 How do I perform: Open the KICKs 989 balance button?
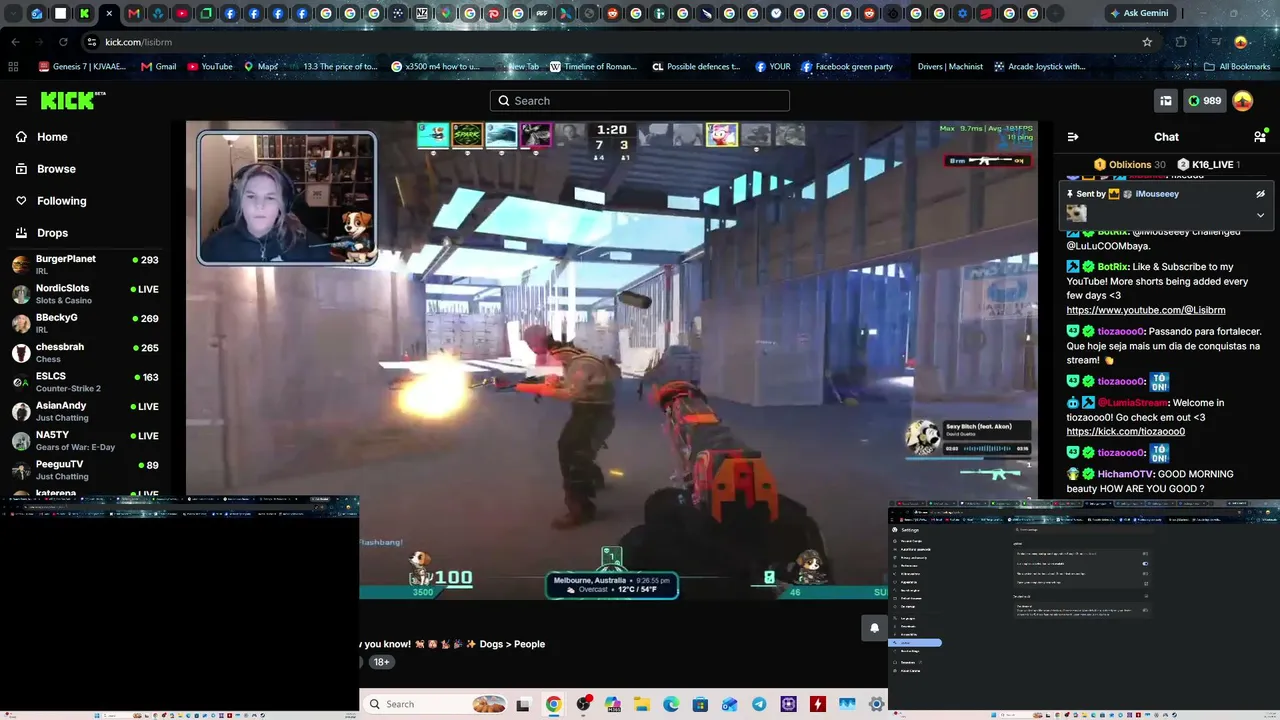point(1204,101)
